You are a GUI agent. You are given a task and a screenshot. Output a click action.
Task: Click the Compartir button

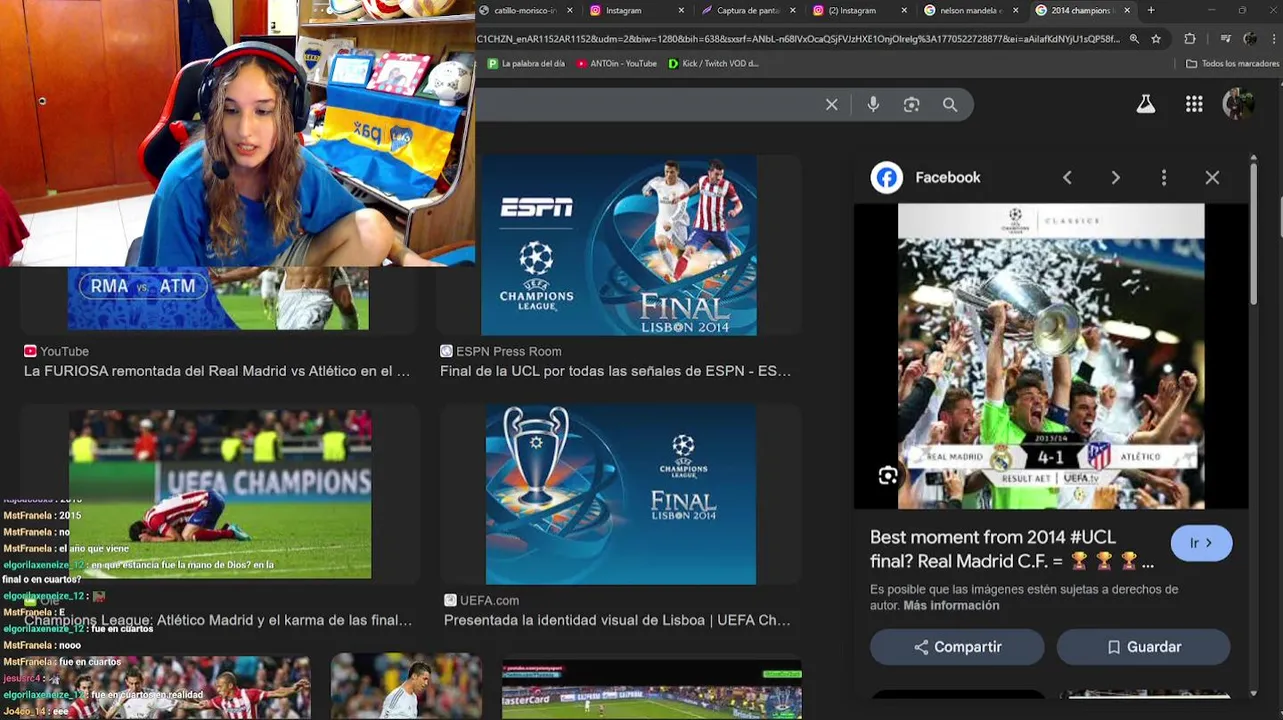957,647
